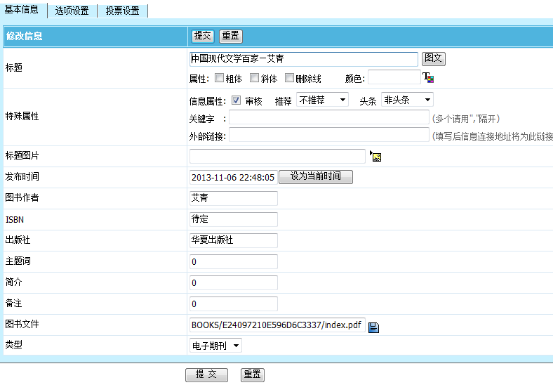Click the 设为当前时间 button
The width and height of the screenshot is (554, 392).
(x=316, y=176)
